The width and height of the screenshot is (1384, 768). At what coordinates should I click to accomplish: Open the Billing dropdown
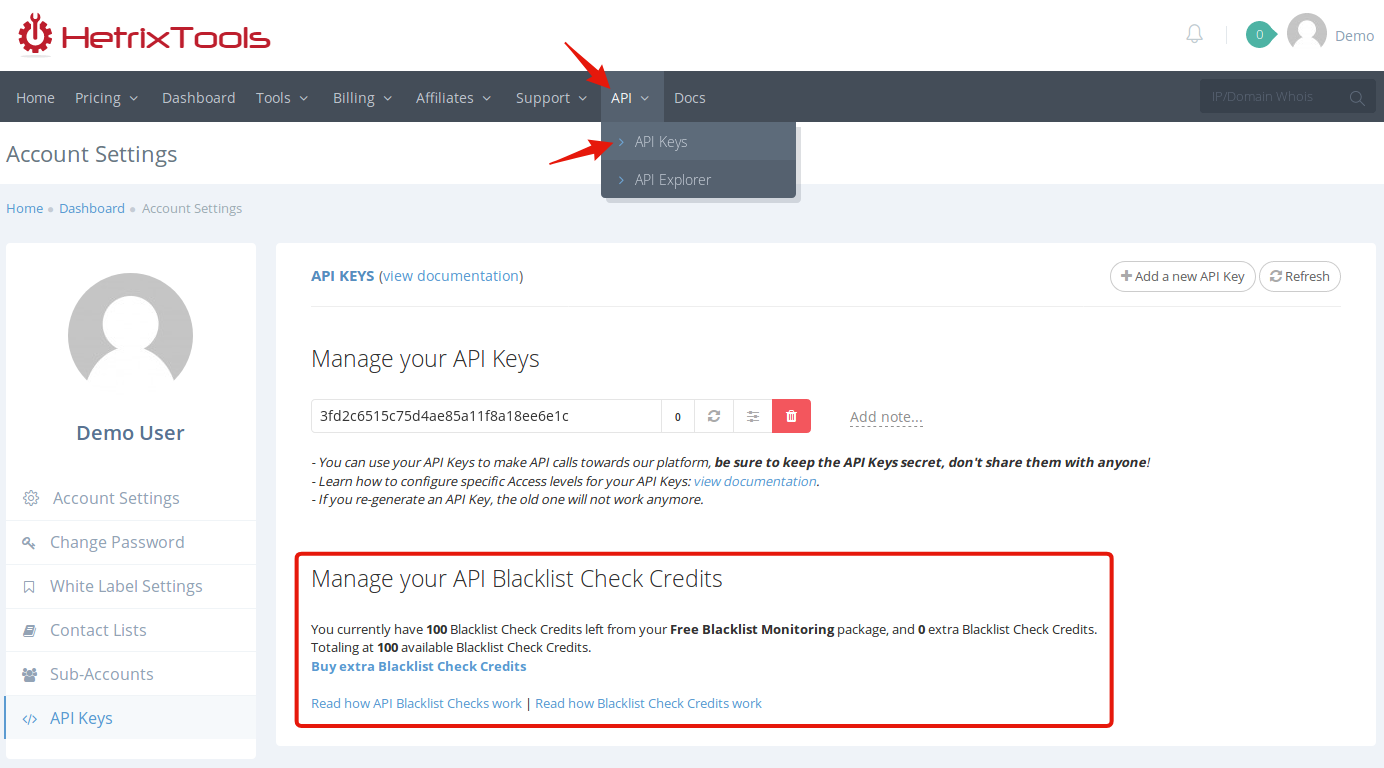click(x=362, y=97)
